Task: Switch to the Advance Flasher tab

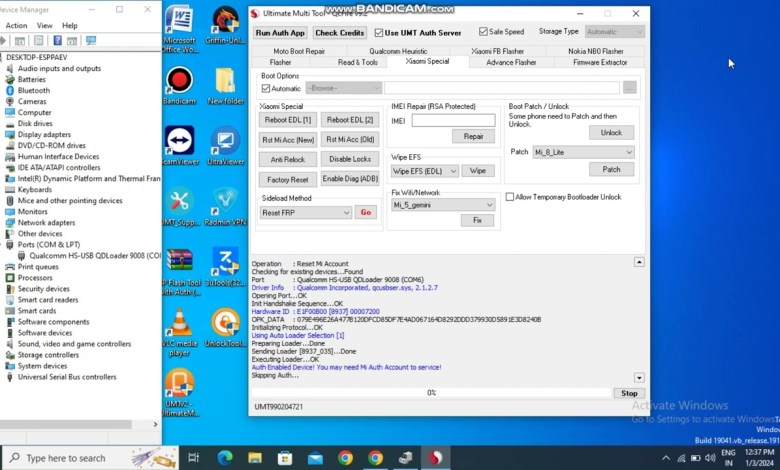Action: click(511, 62)
